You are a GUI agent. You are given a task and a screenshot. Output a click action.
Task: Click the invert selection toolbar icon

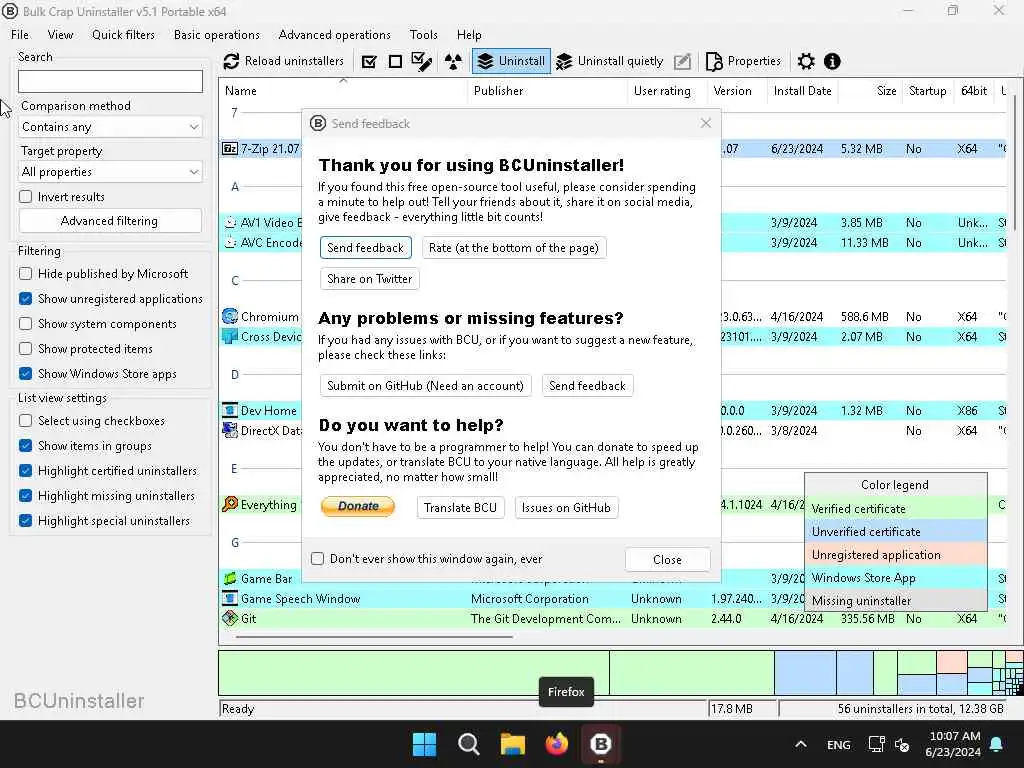[422, 61]
